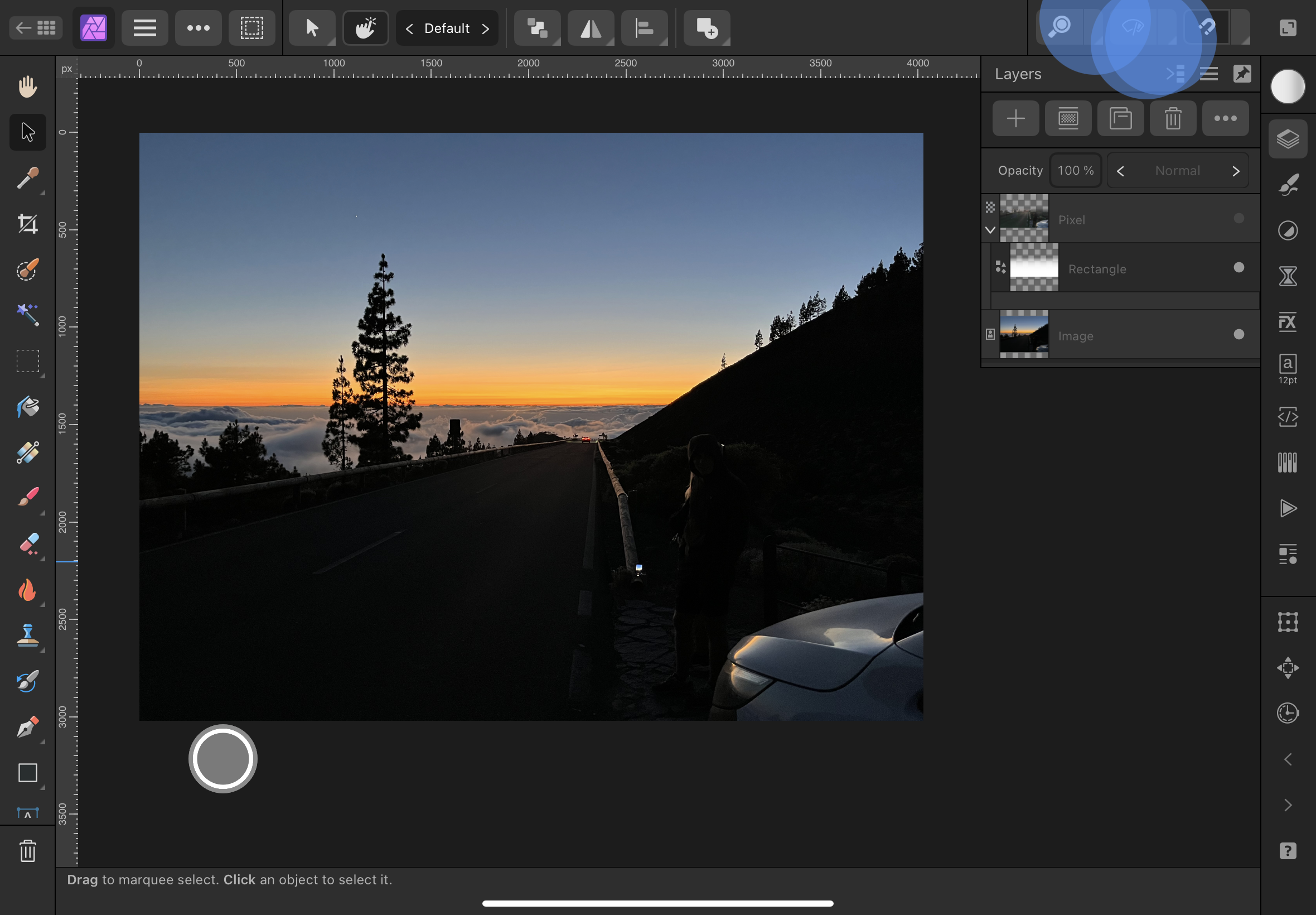
Task: Pin the Layers panel open
Action: pos(1241,74)
